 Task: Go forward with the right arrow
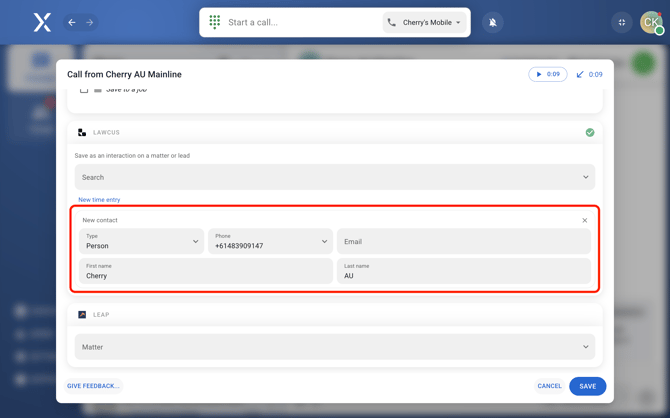(x=89, y=22)
